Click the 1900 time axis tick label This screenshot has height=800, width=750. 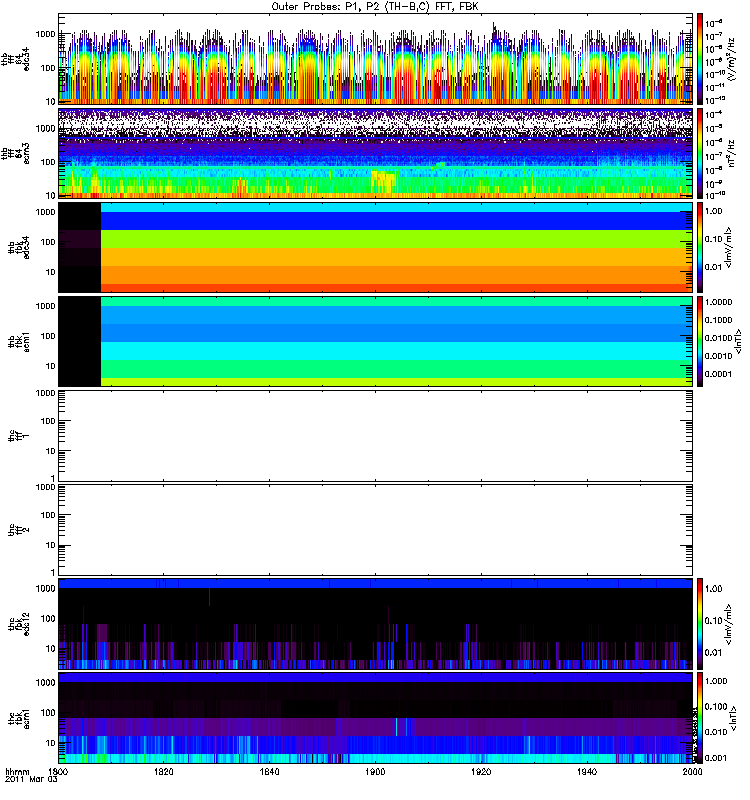point(375,772)
